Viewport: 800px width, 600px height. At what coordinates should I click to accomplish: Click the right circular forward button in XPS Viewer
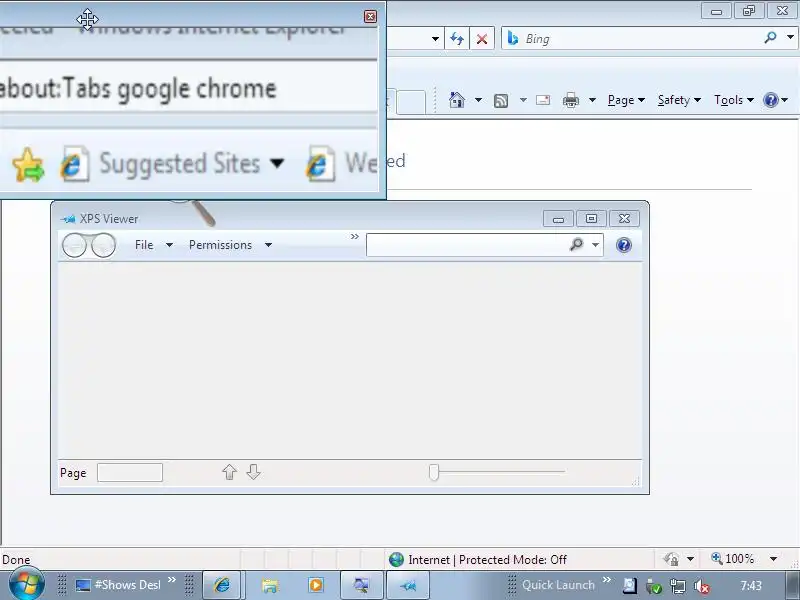(104, 246)
